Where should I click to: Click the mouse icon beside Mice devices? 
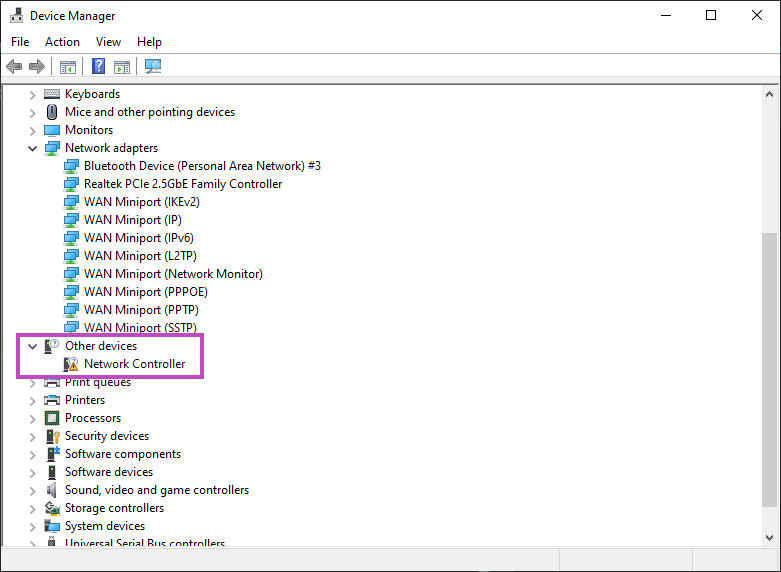pyautogui.click(x=52, y=112)
